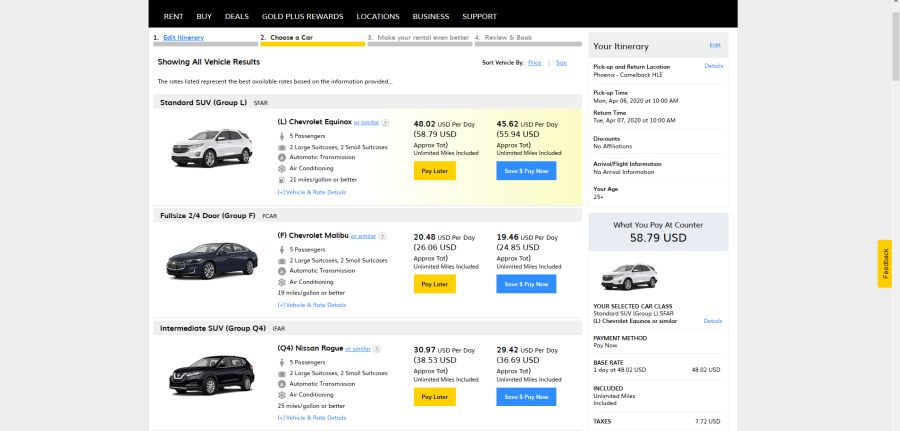Click 'or similar' link next to Chevrolet Equinox
Image resolution: width=900 pixels, height=431 pixels.
pyautogui.click(x=366, y=122)
